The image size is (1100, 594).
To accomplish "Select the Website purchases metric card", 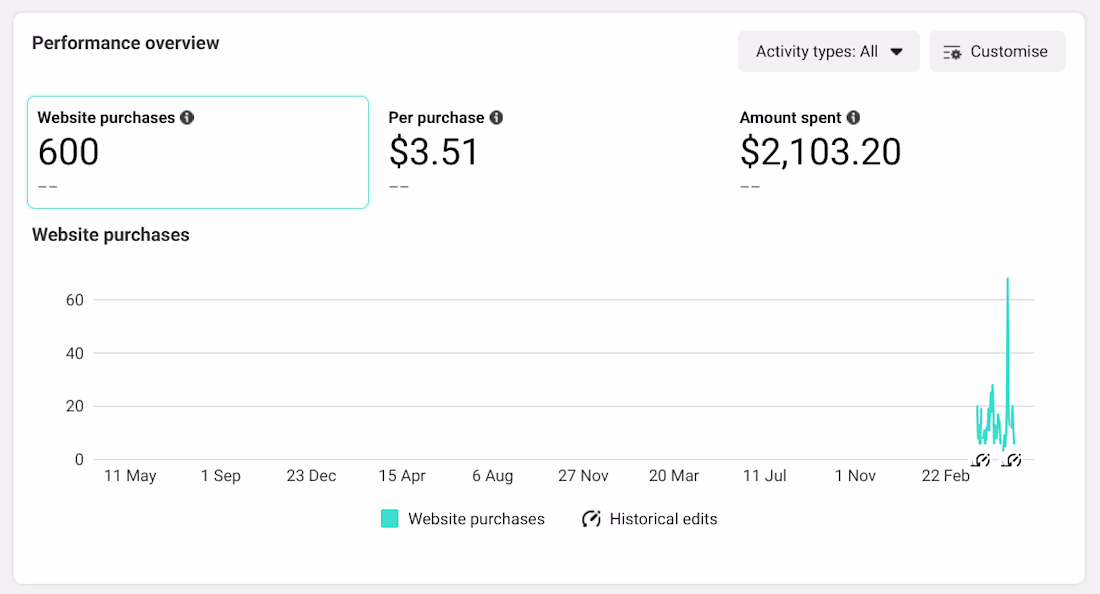I will click(198, 152).
